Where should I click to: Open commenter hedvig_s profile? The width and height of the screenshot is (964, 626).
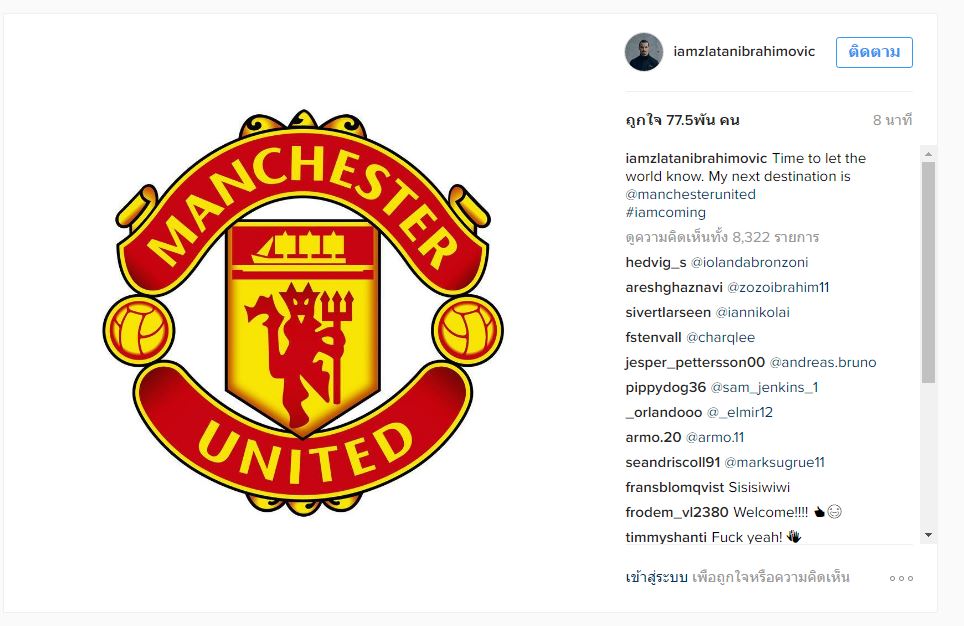click(x=655, y=263)
